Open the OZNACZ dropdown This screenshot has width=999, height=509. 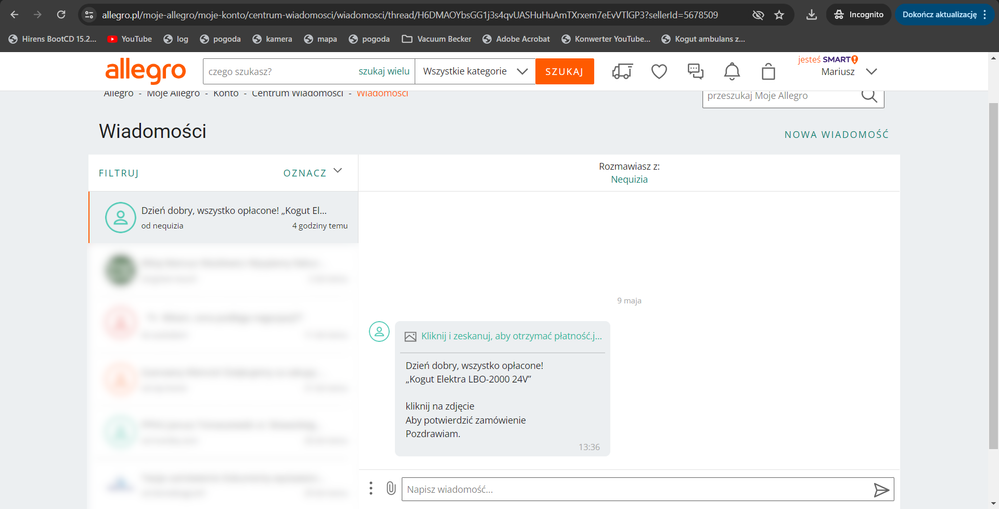tap(313, 172)
